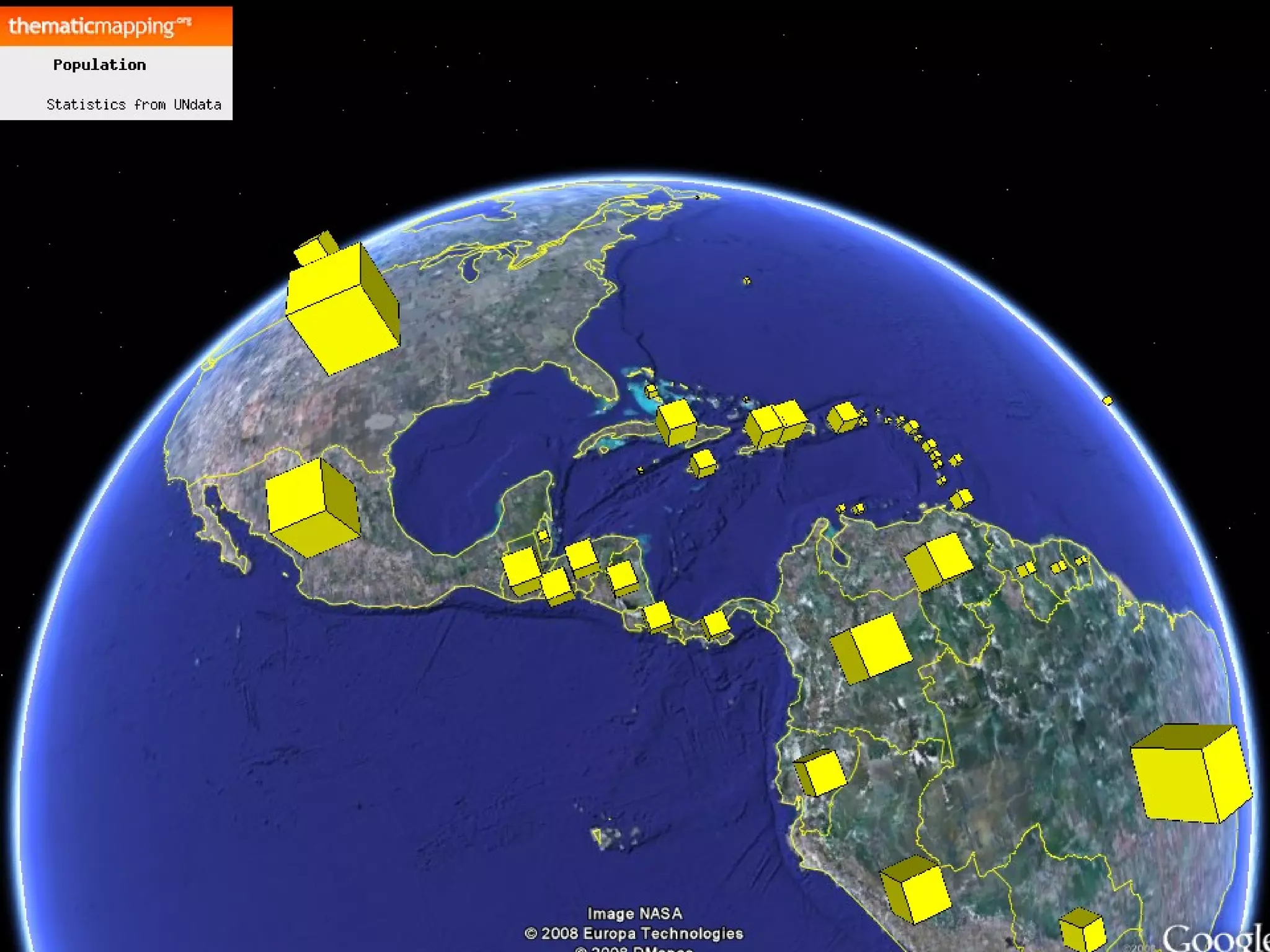Click the population cube over Cuba
The image size is (1270, 952).
coord(676,423)
